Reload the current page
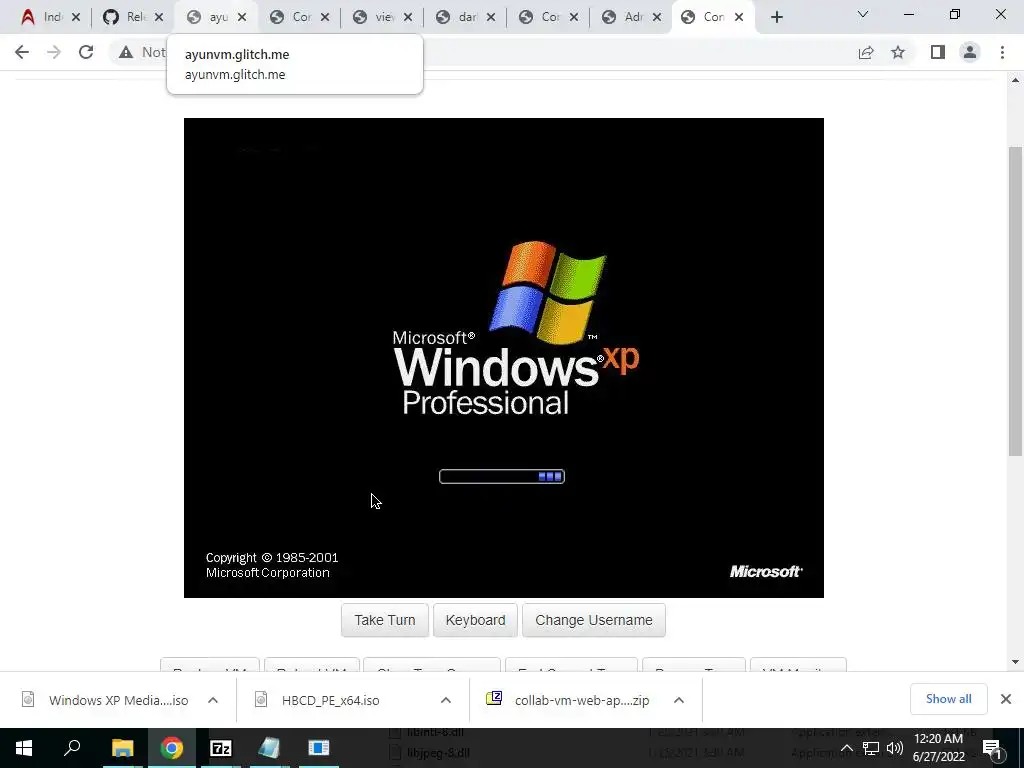Viewport: 1024px width, 768px height. pyautogui.click(x=86, y=52)
